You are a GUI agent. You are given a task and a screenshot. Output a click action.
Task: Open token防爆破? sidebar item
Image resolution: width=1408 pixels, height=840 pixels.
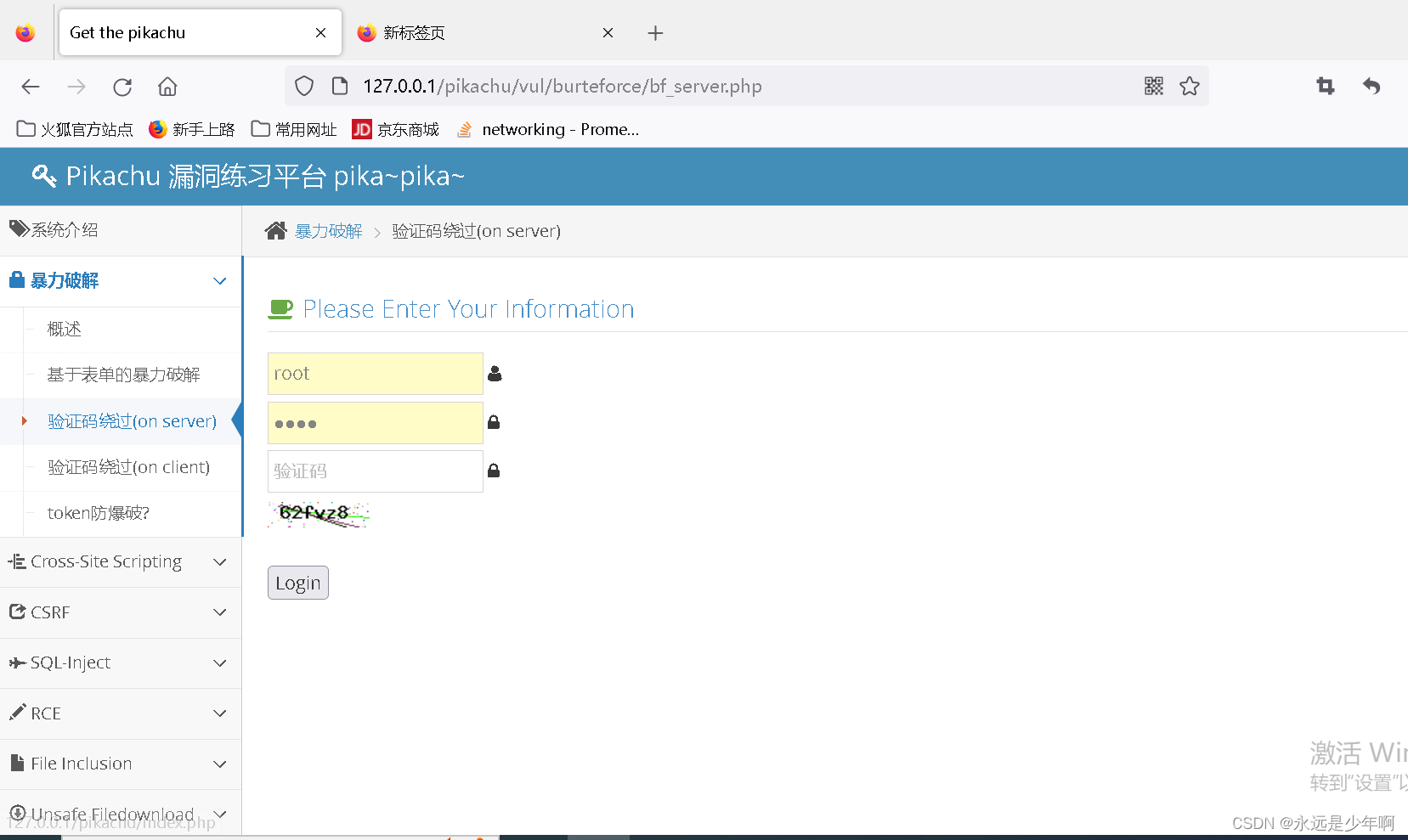point(99,513)
